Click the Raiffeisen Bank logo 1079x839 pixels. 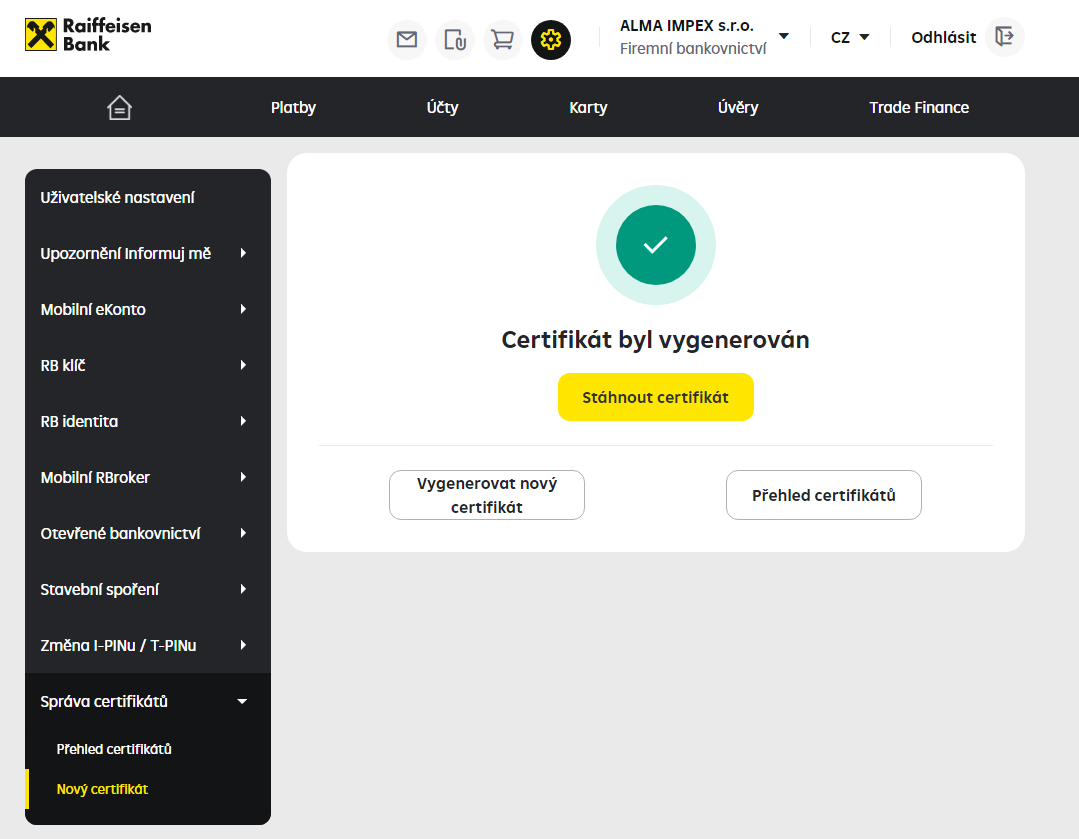88,34
